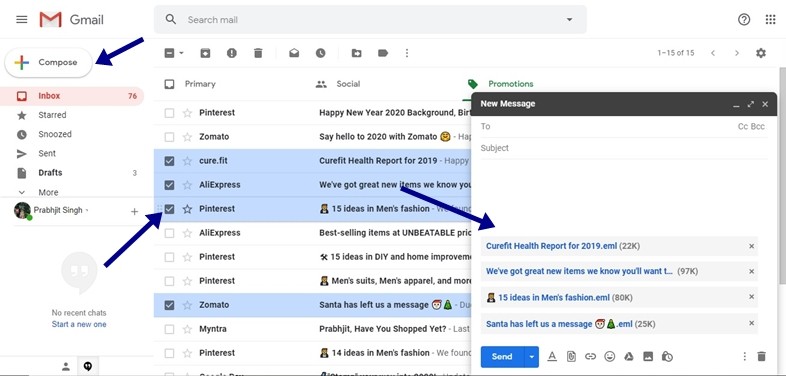Viewport: 786px width, 376px height.
Task: Discard draft with compose trash icon
Action: point(761,356)
